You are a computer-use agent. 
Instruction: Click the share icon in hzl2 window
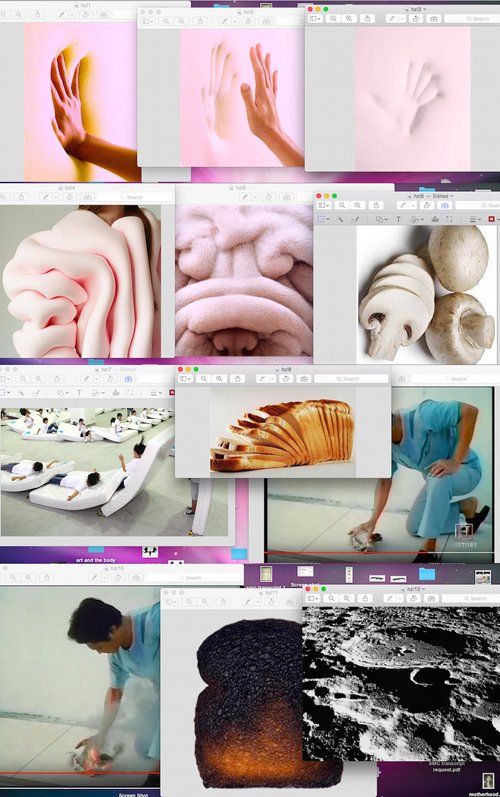click(200, 21)
